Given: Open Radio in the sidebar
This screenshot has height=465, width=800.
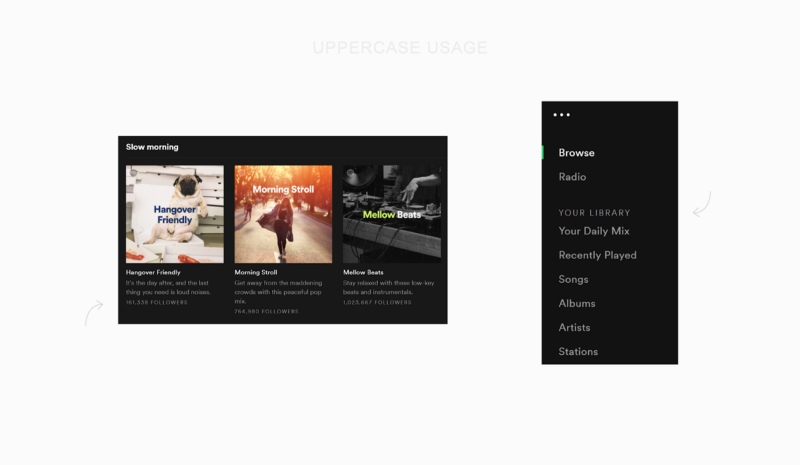Looking at the screenshot, I should tap(572, 177).
